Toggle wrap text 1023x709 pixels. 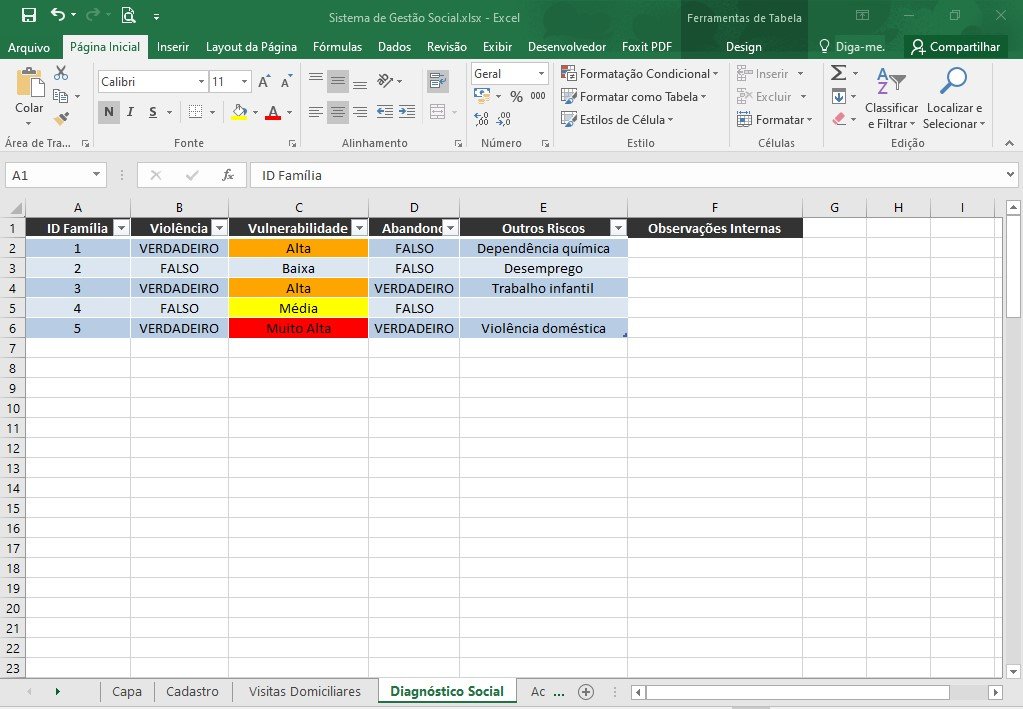438,81
